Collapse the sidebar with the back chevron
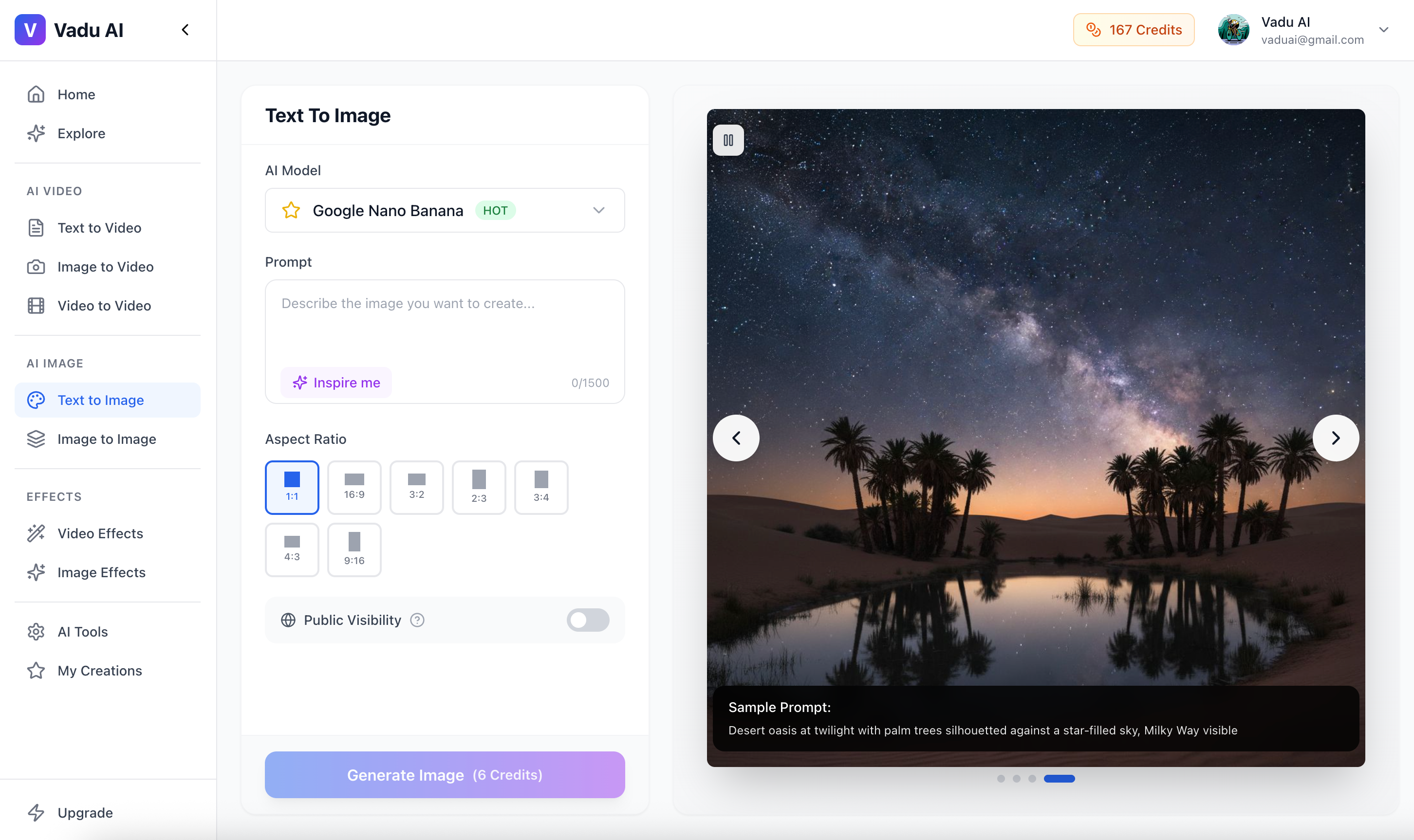 (185, 29)
